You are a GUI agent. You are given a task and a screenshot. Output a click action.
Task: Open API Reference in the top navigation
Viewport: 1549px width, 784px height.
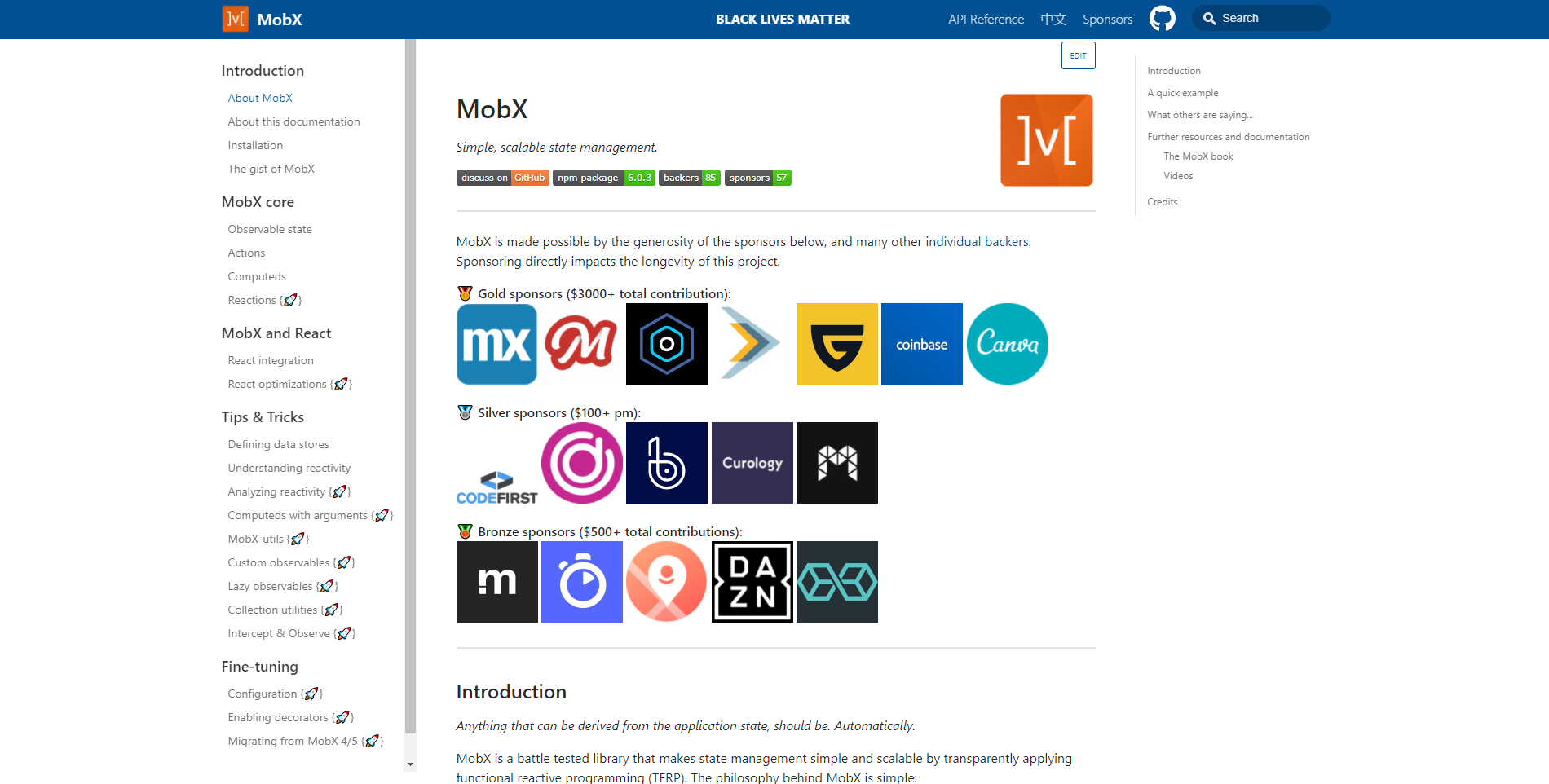click(x=986, y=19)
